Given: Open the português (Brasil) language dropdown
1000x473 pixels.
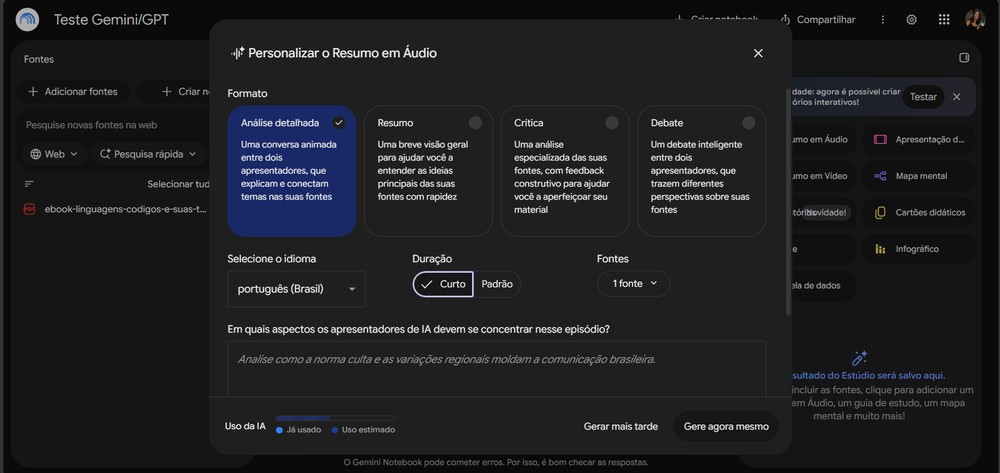Looking at the screenshot, I should 297,289.
